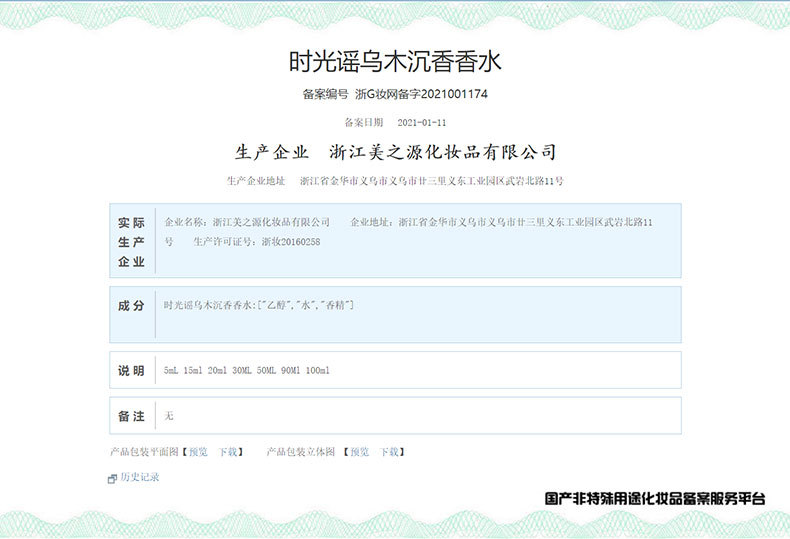Viewport: 790px width, 539px height.
Task: Click the ingredient list text 乙醇 水 香精
Action: click(x=305, y=305)
